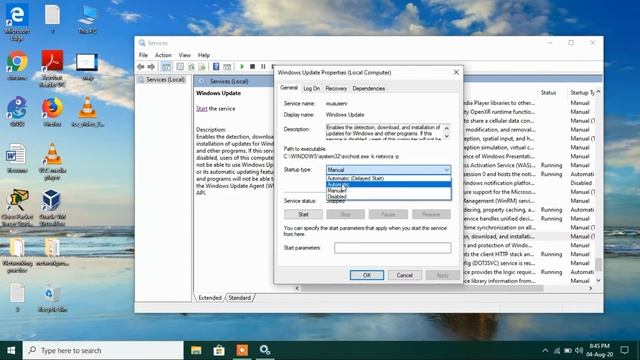Close the Windows Update Properties dialog

pos(456,72)
